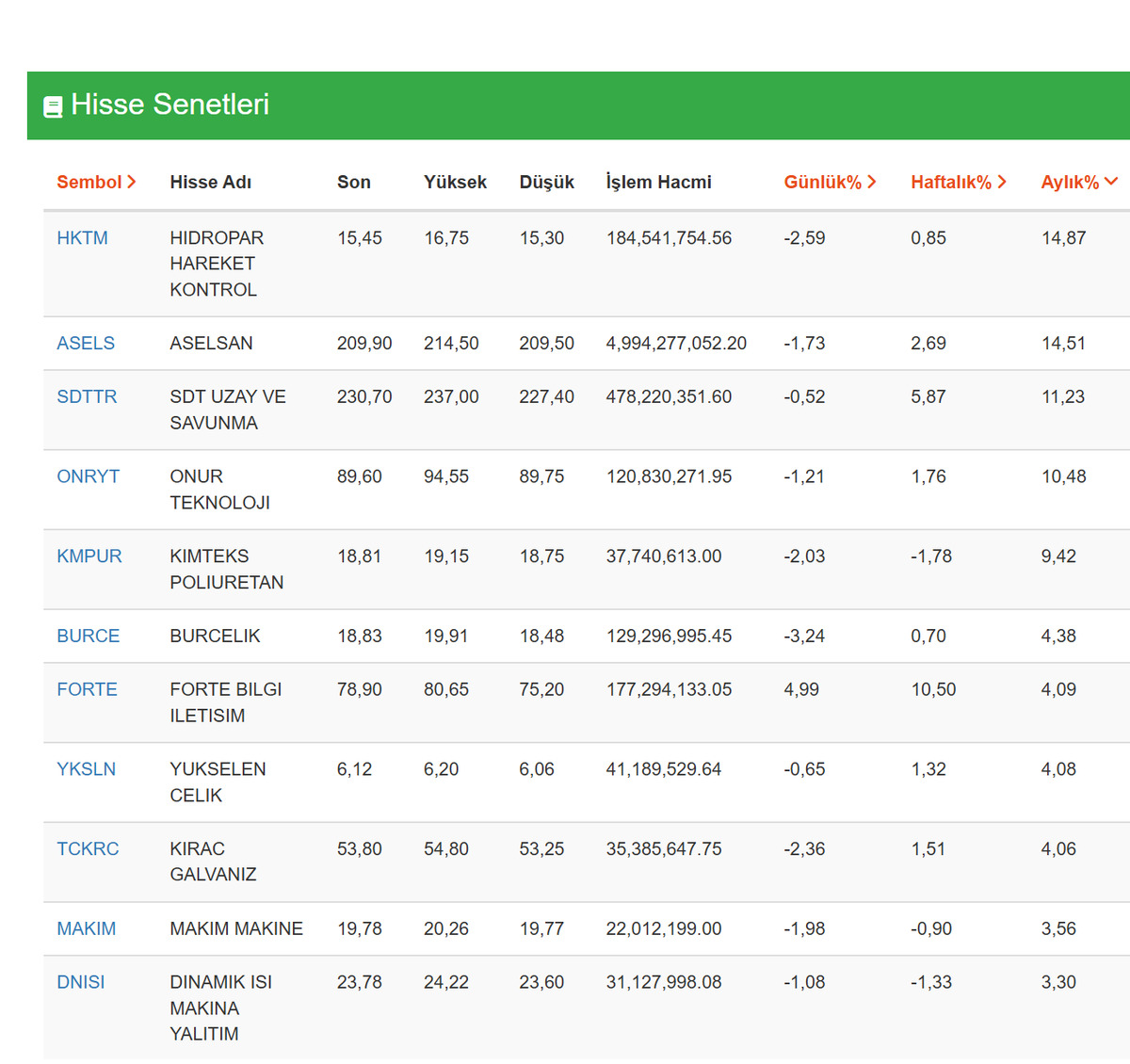Screen dimensions: 1130x1064
Task: Sort by the Günlük% column header
Action: [830, 183]
